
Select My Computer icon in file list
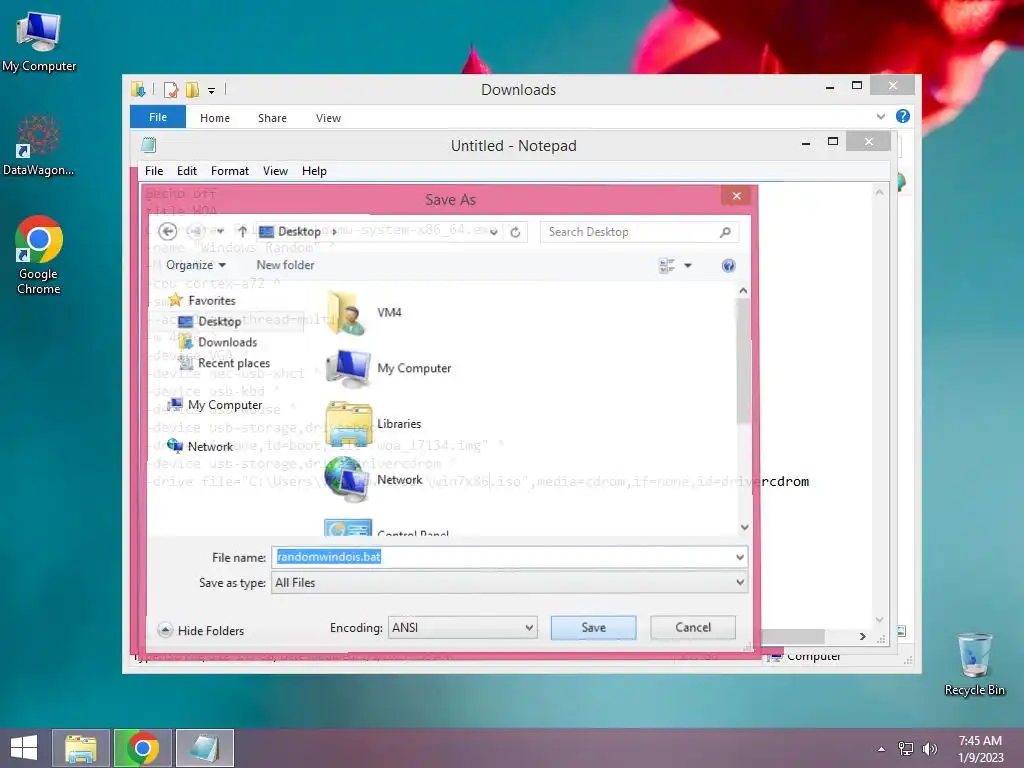pos(347,368)
